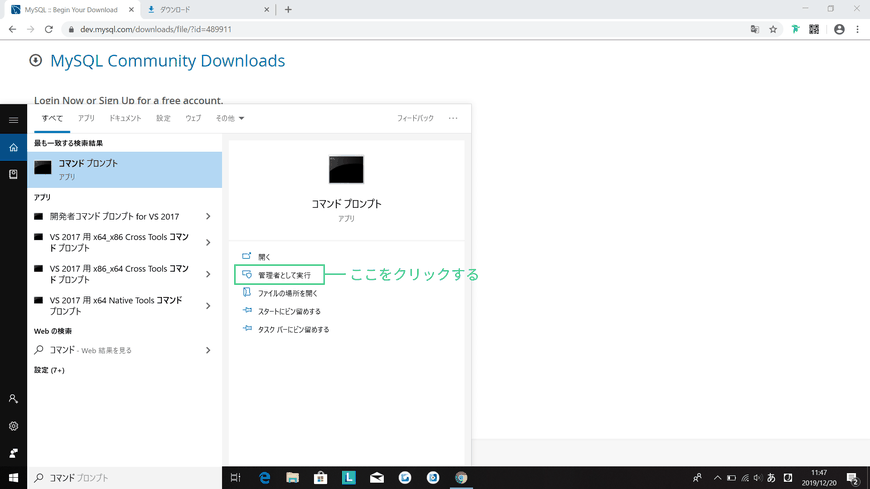Open the notebook icon in search sidebar
Viewport: 870px width, 489px height.
tap(13, 174)
